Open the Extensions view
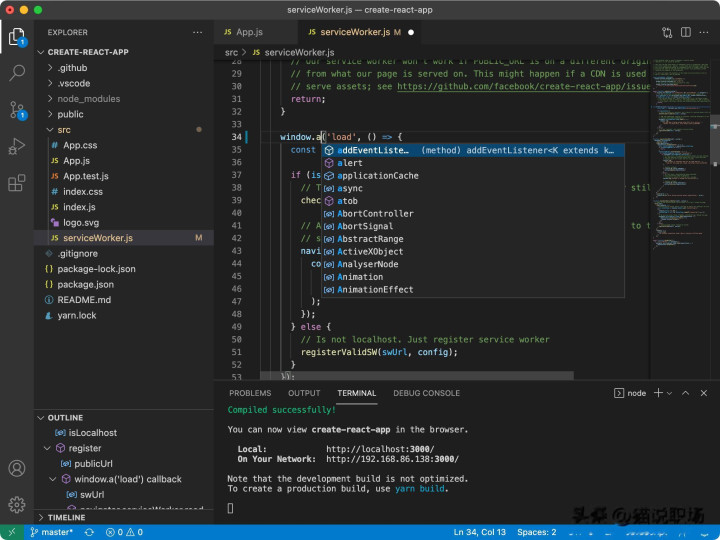720x540 pixels. (x=17, y=183)
